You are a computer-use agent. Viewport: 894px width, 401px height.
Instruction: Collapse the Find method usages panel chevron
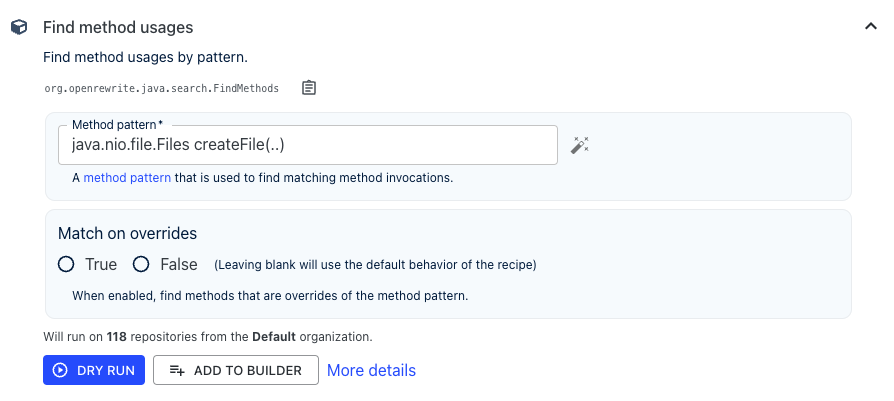click(x=871, y=26)
